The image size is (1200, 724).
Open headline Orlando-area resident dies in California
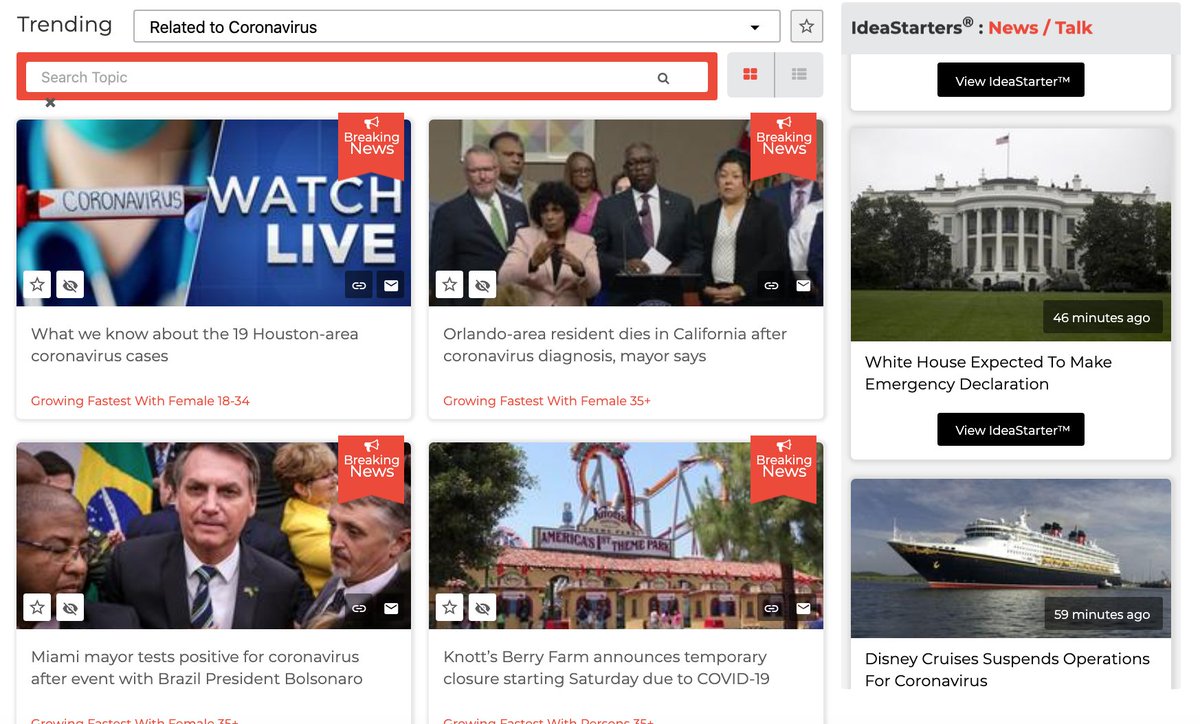(x=615, y=345)
